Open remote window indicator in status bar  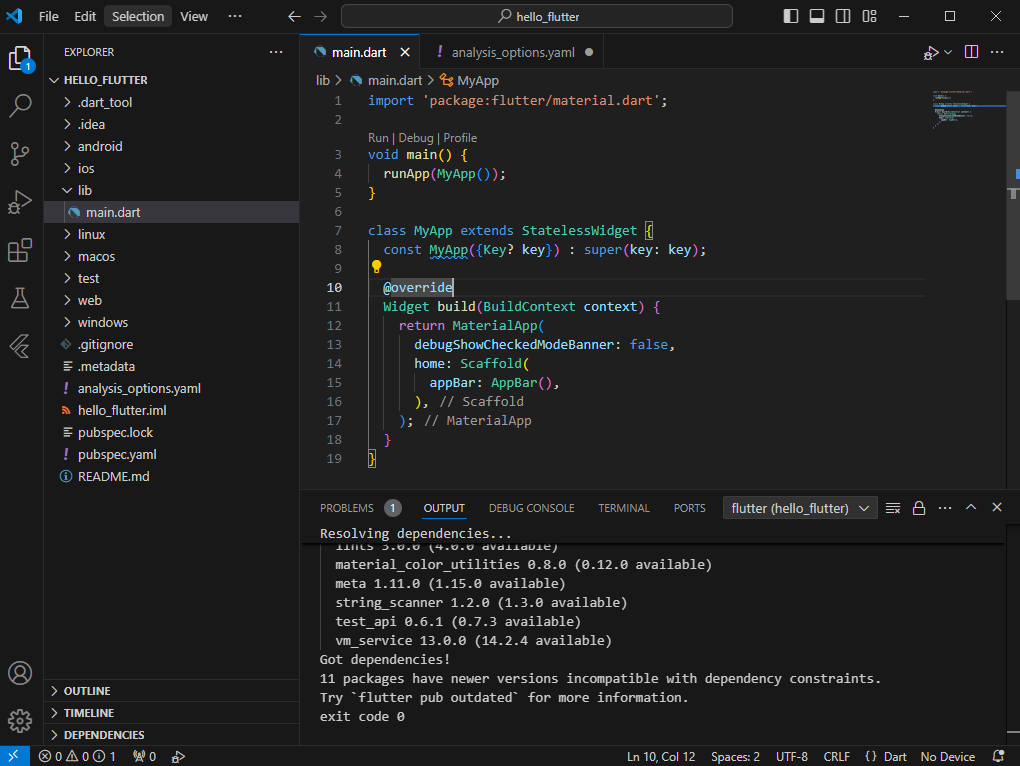(14, 756)
